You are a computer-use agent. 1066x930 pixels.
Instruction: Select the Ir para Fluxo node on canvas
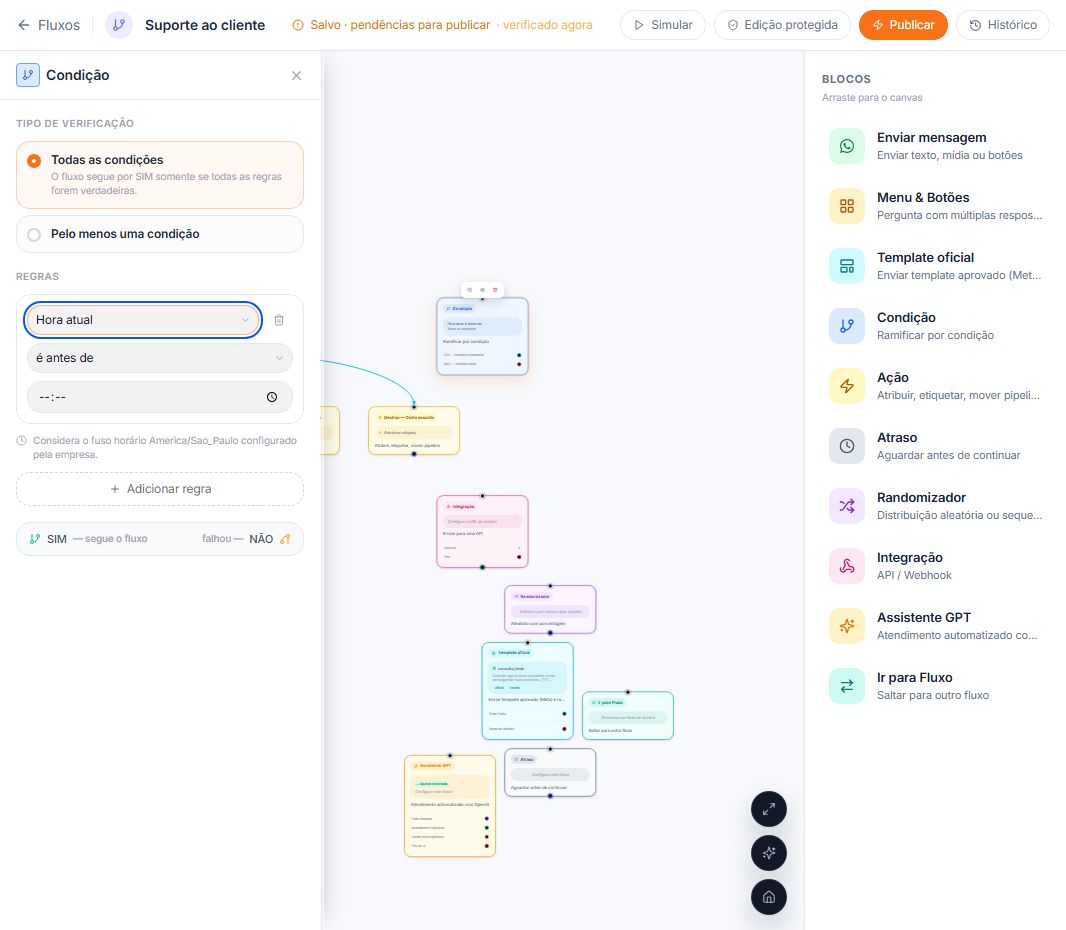pyautogui.click(x=627, y=715)
